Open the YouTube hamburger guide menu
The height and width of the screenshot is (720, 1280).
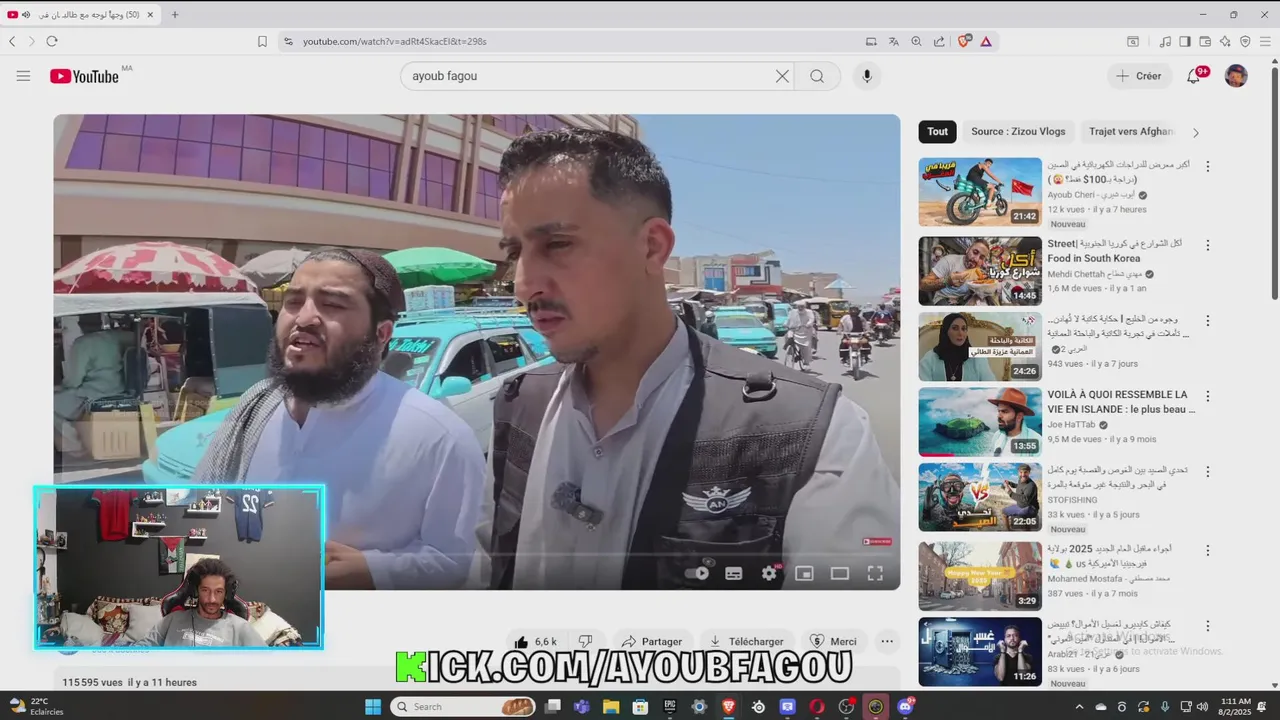[23, 76]
